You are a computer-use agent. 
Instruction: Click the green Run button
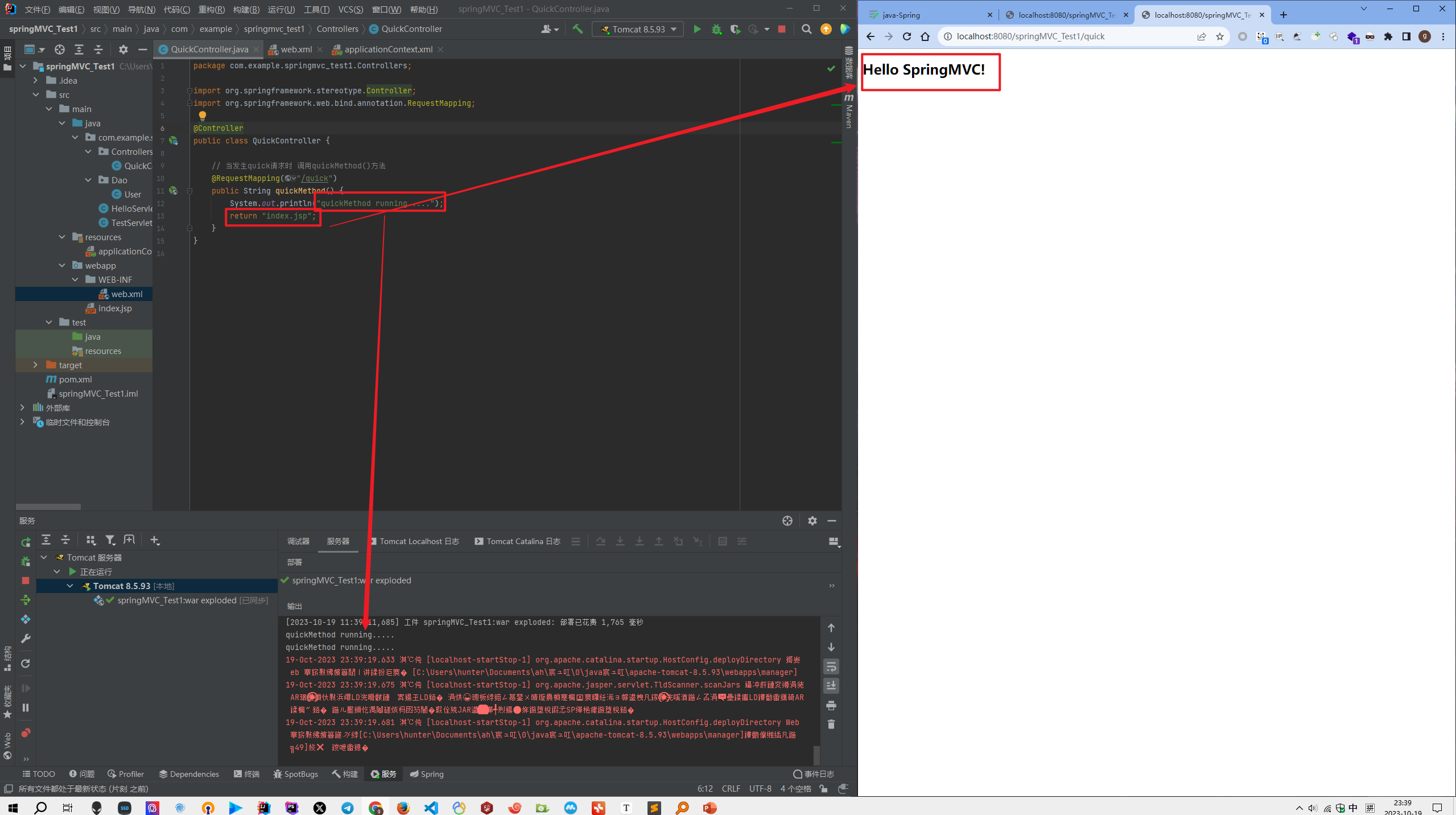pyautogui.click(x=696, y=29)
